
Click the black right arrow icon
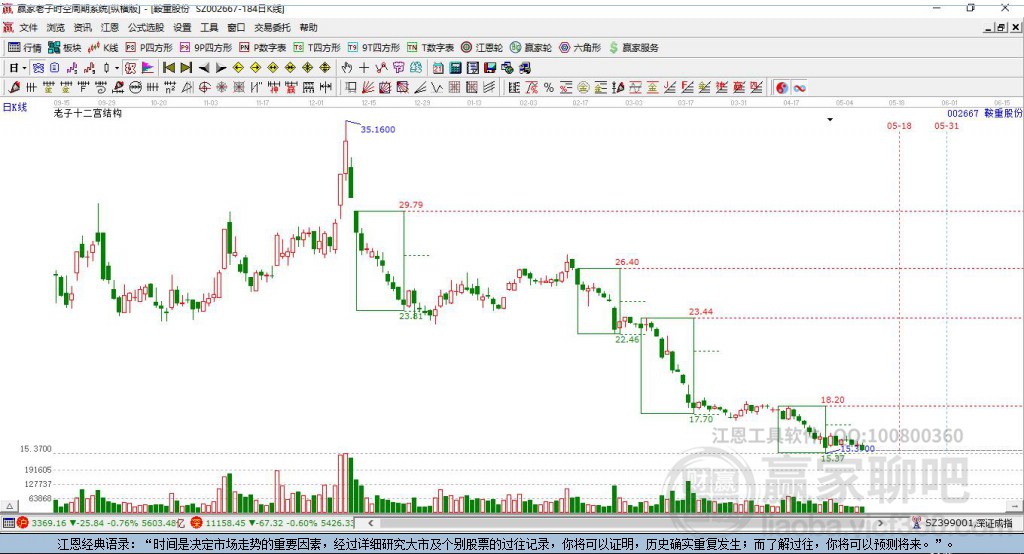(x=221, y=68)
